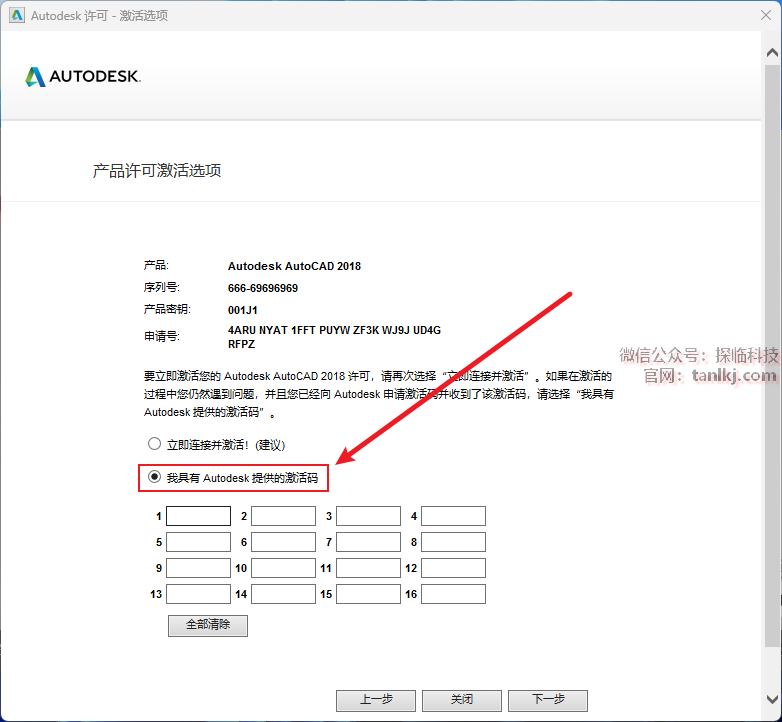Click product name 'Autodesk AutoCAD 2018'
Image resolution: width=782 pixels, height=722 pixels.
[x=294, y=266]
